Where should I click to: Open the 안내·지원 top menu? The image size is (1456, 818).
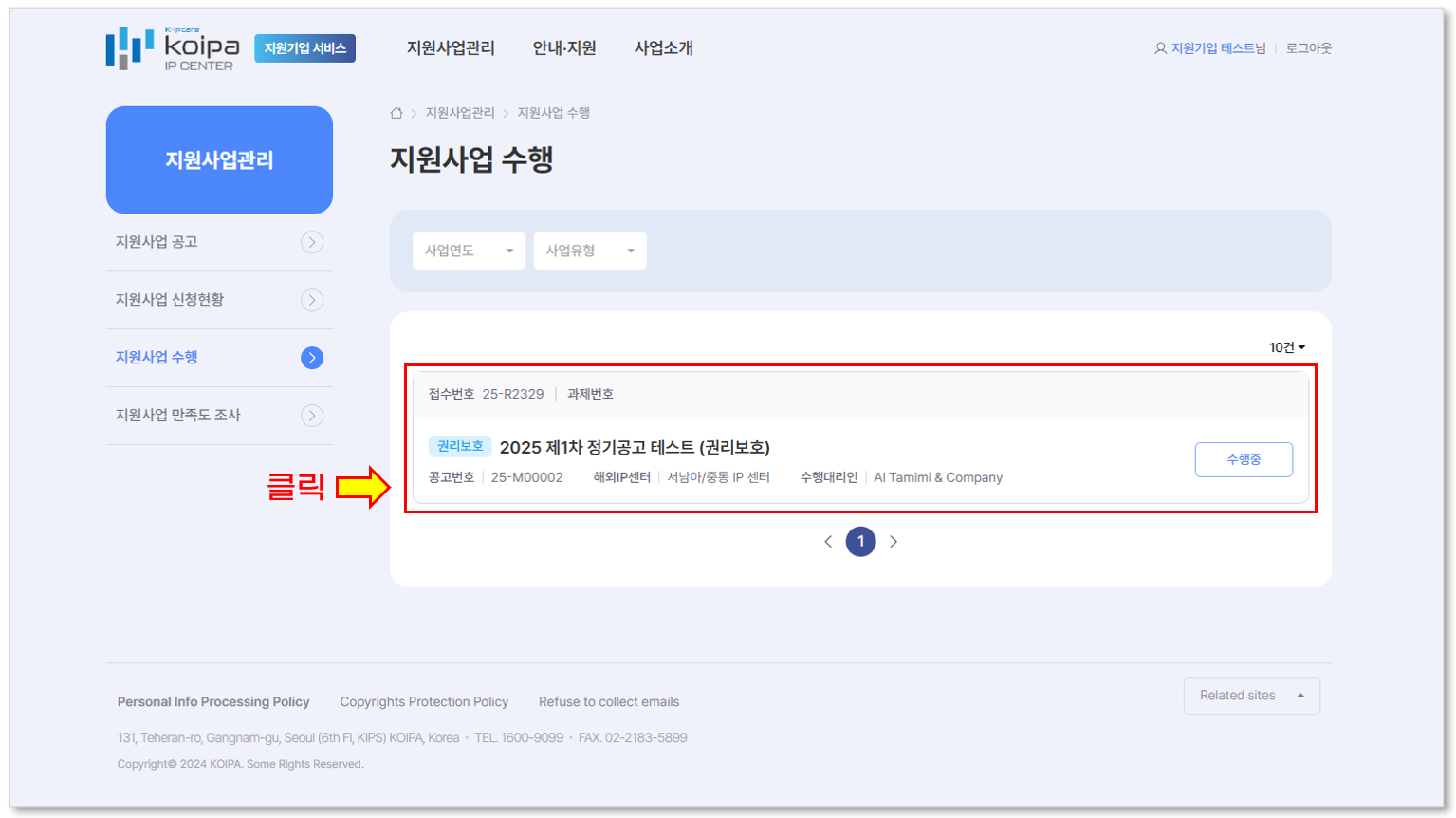[x=564, y=48]
